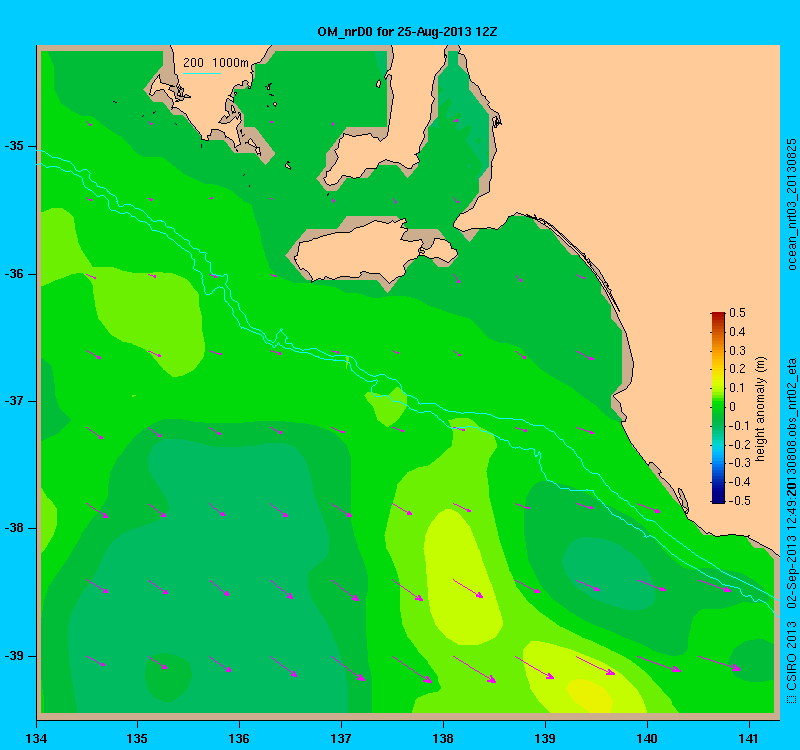Click the -0.5 colorbar tick label
Image resolution: width=800 pixels, height=750 pixels.
(739, 501)
